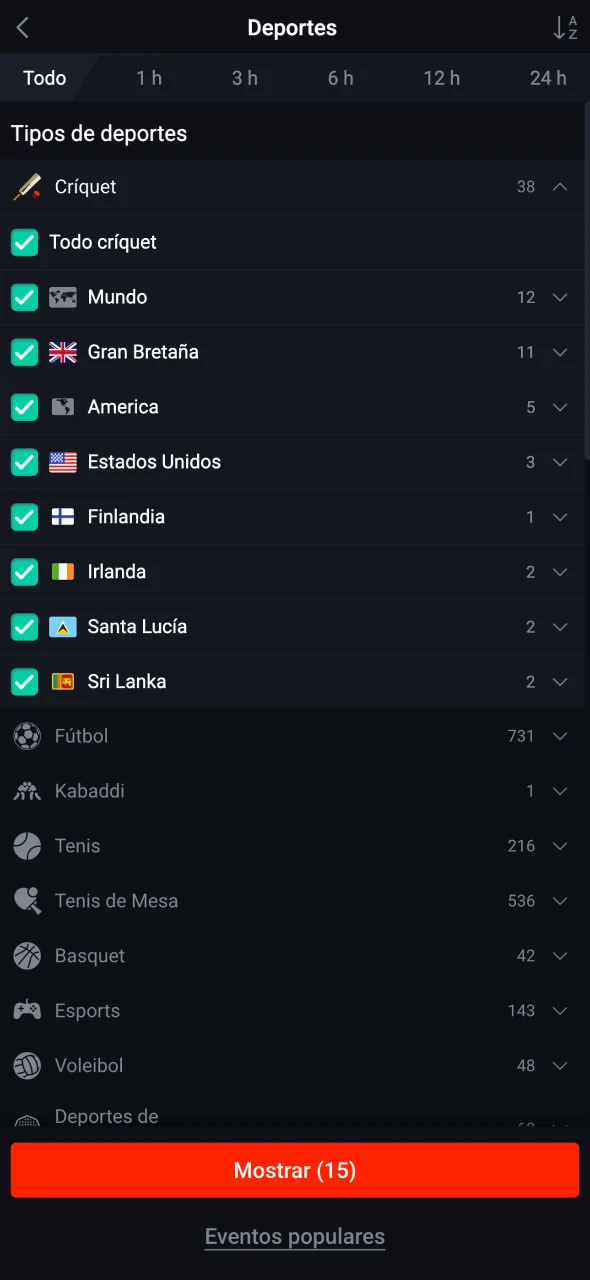This screenshot has width=590, height=1280.
Task: Select the Fútbol soccer ball icon
Action: [27, 736]
